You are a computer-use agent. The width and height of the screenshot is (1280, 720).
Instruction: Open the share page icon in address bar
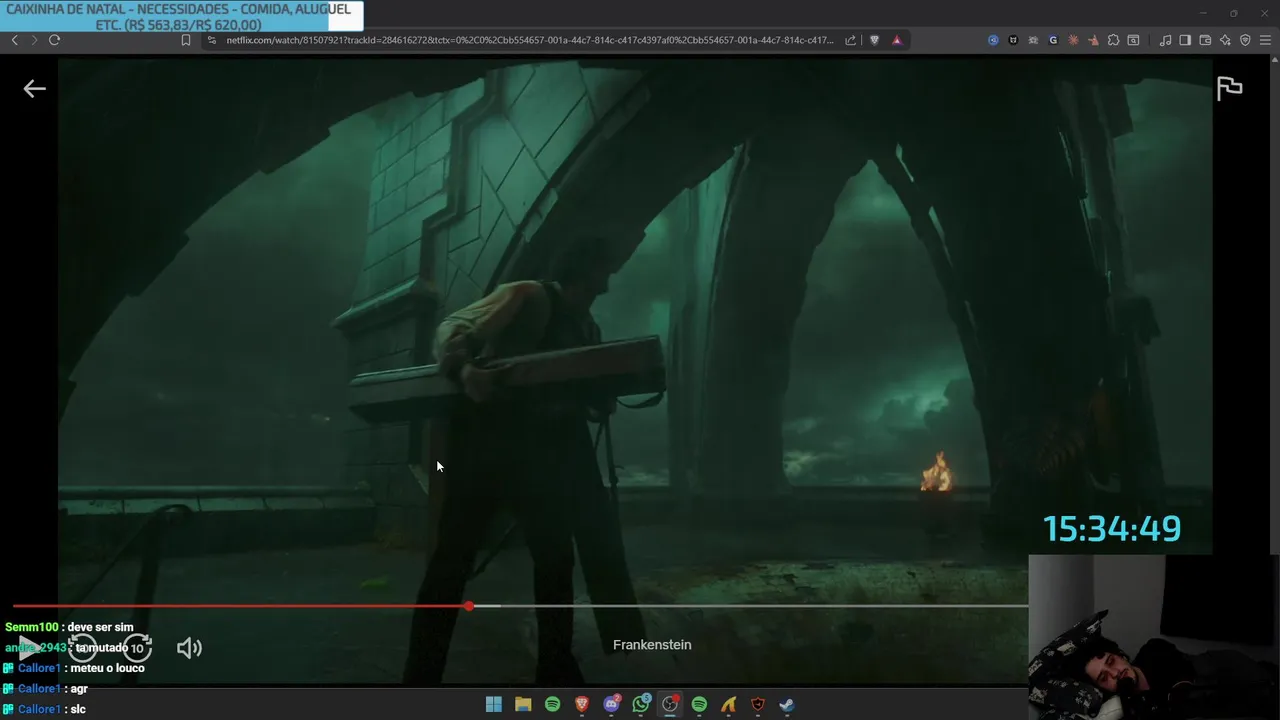coord(850,40)
